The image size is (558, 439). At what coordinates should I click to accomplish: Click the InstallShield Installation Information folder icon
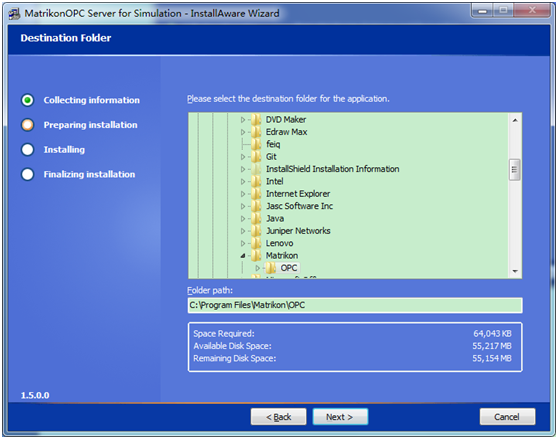click(x=256, y=169)
